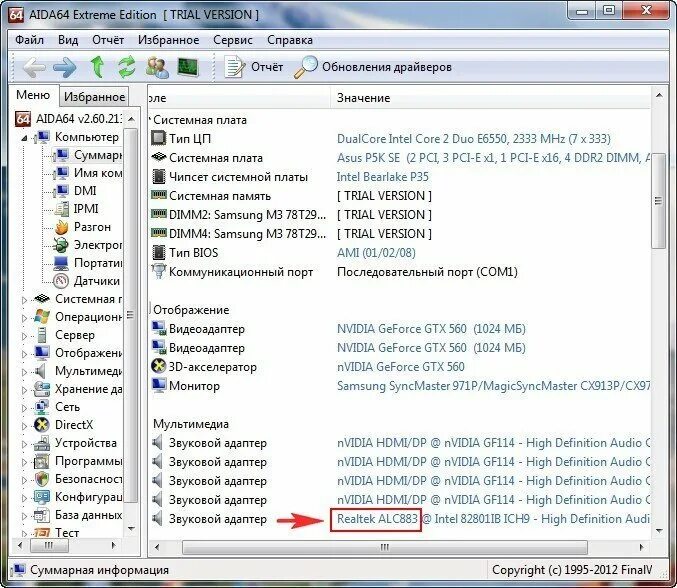Click the База данных tree icon

42,515
